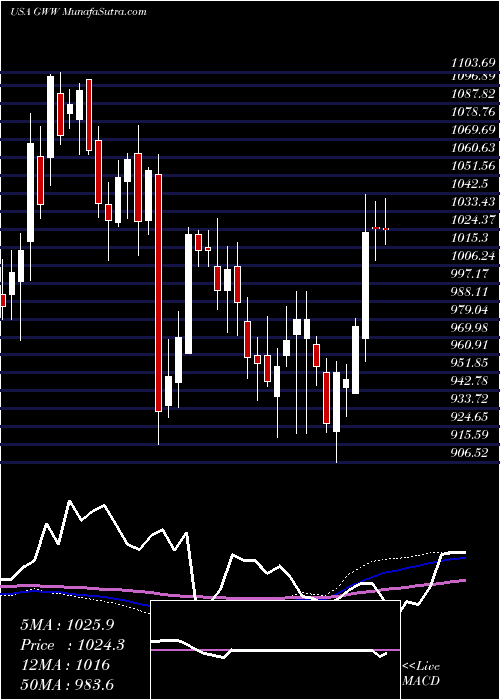
Task: Click the 'USA GWW MunafaSutra.com' chart title
Action: click(x=78, y=11)
